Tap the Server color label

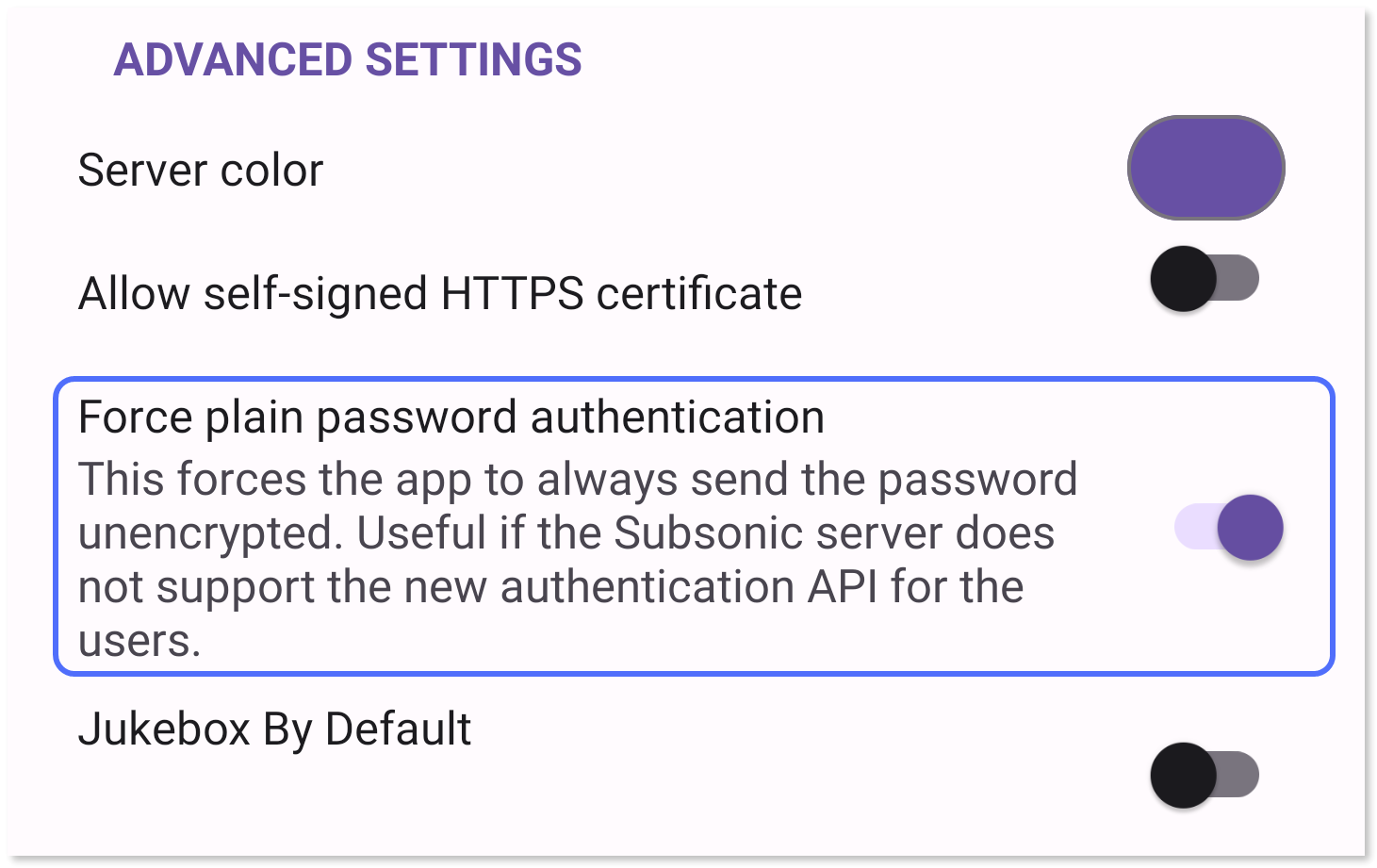(x=199, y=170)
